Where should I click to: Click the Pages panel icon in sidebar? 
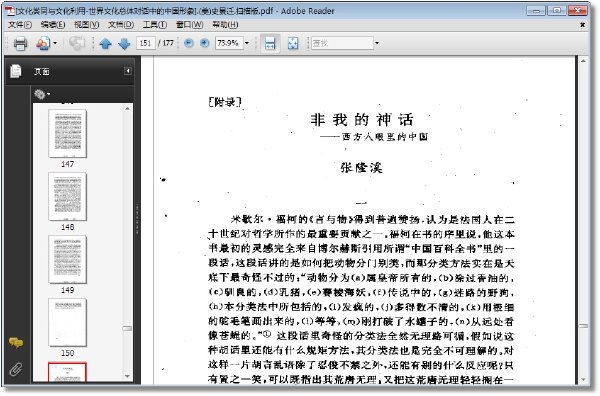[16, 71]
